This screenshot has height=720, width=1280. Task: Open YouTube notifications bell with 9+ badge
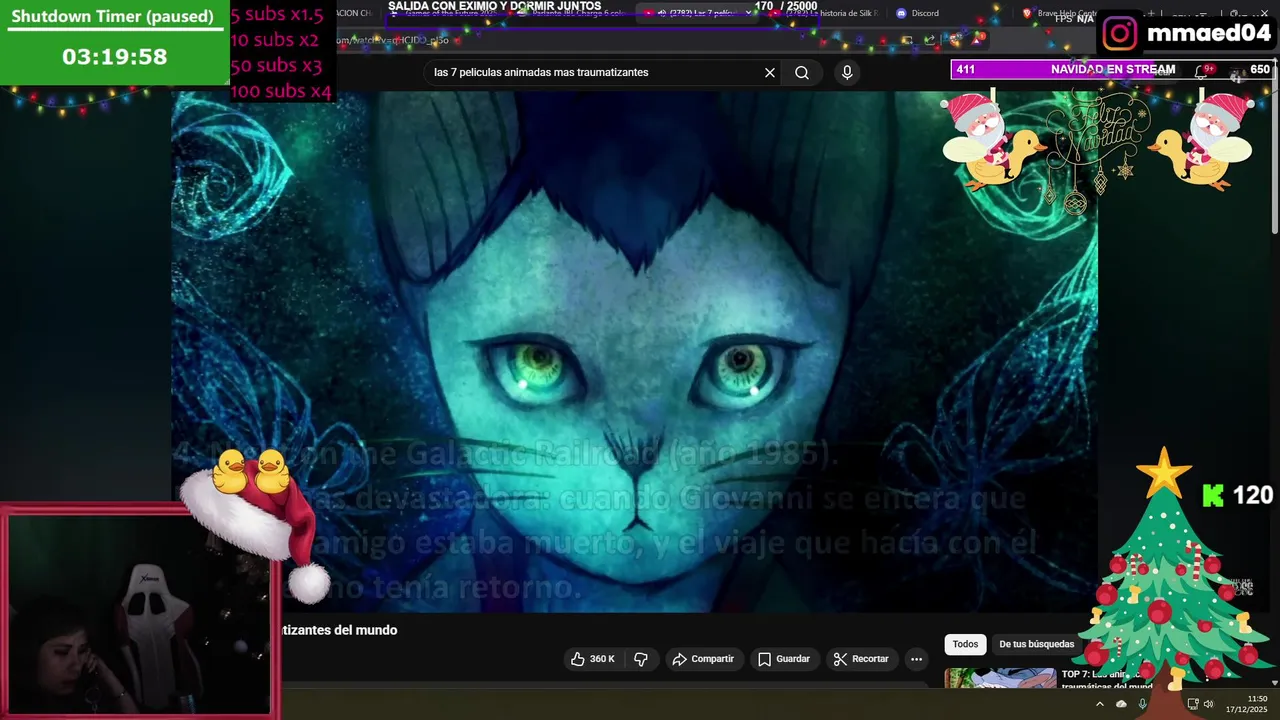coord(1205,70)
